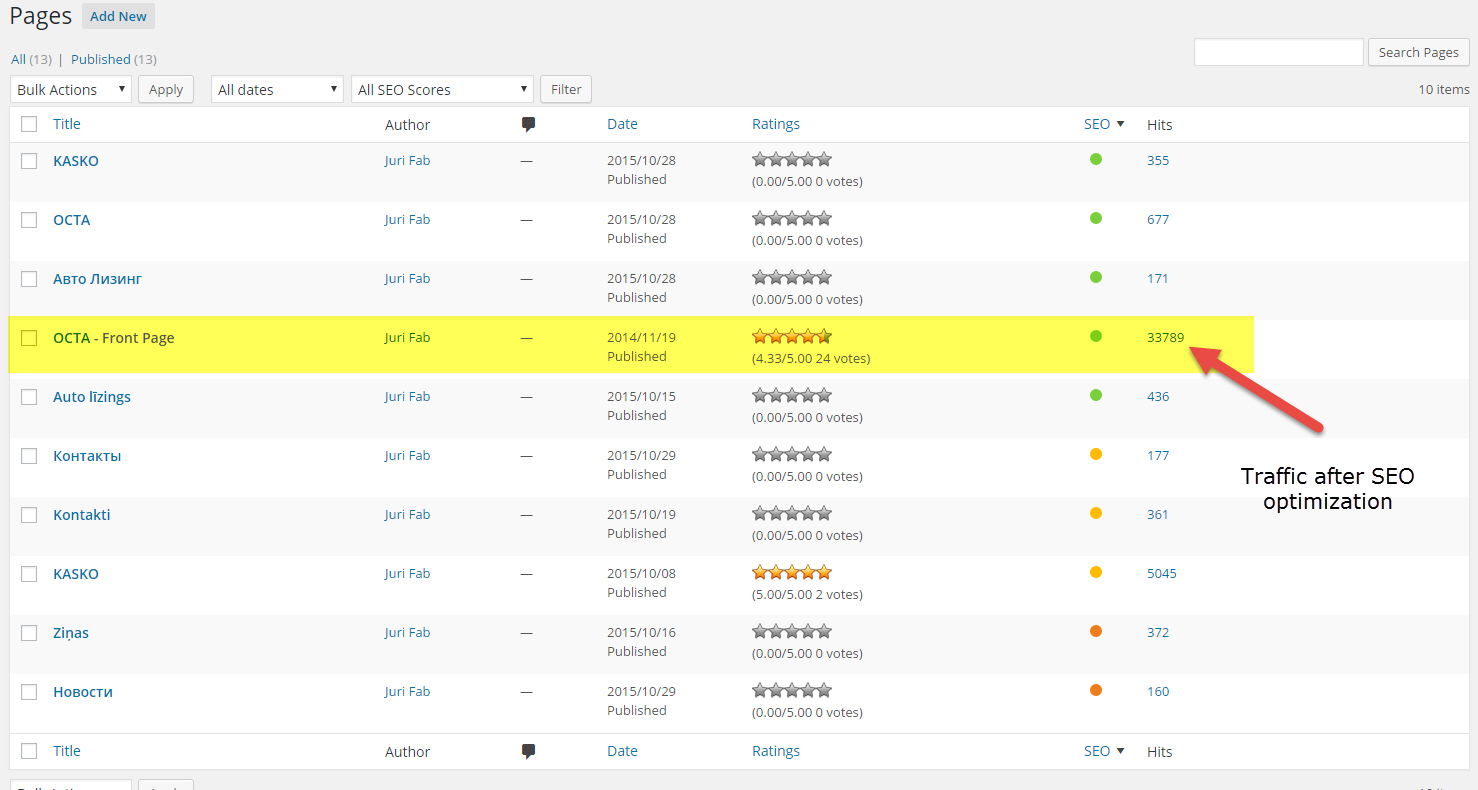Tick the select-all checkbox in table header
Viewport: 1478px width, 790px height.
[29, 124]
